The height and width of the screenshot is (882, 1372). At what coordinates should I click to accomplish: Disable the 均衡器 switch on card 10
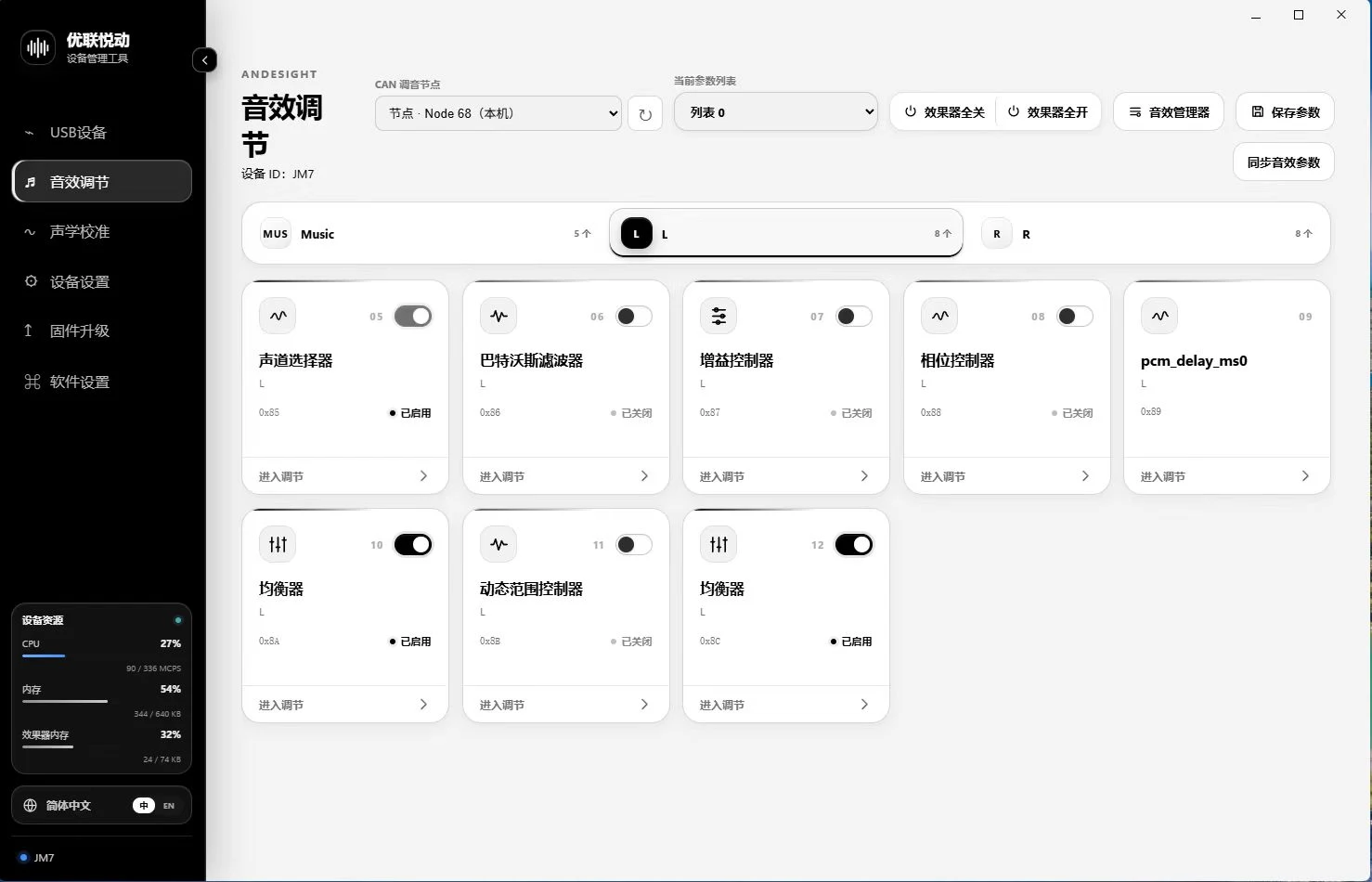413,544
